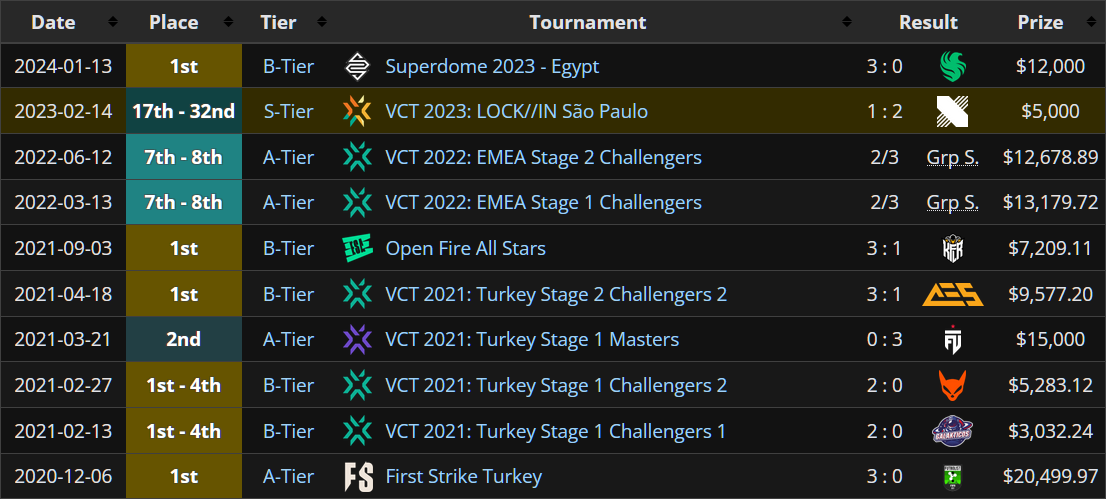Screen dimensions: 1106x499
Task: Sort table by Tier column arrows
Action: pyautogui.click(x=322, y=23)
